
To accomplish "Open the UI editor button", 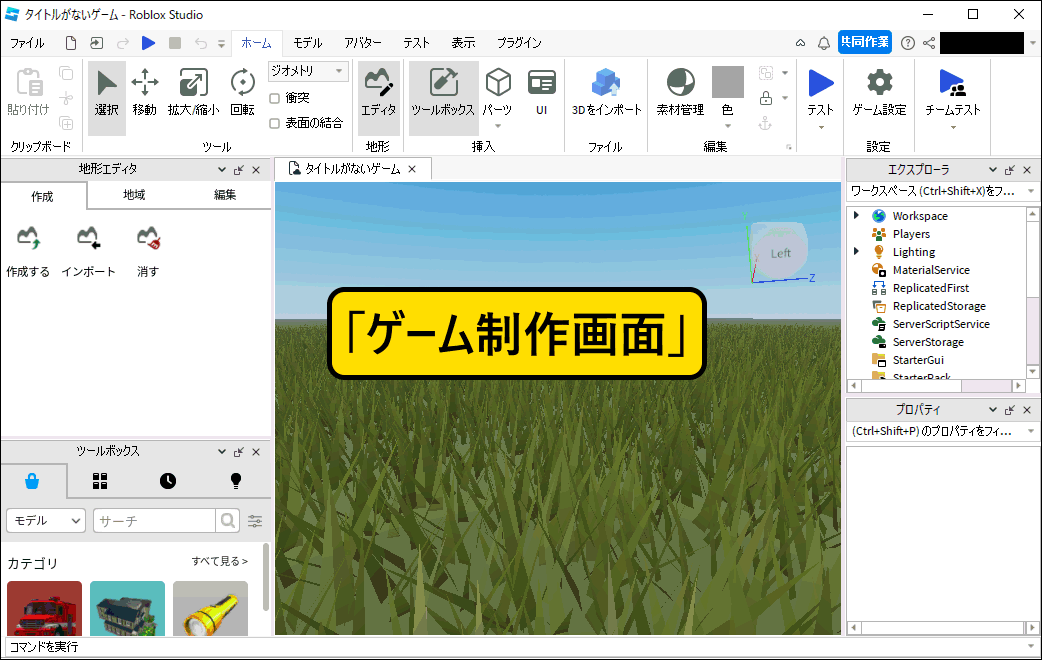I will point(542,92).
